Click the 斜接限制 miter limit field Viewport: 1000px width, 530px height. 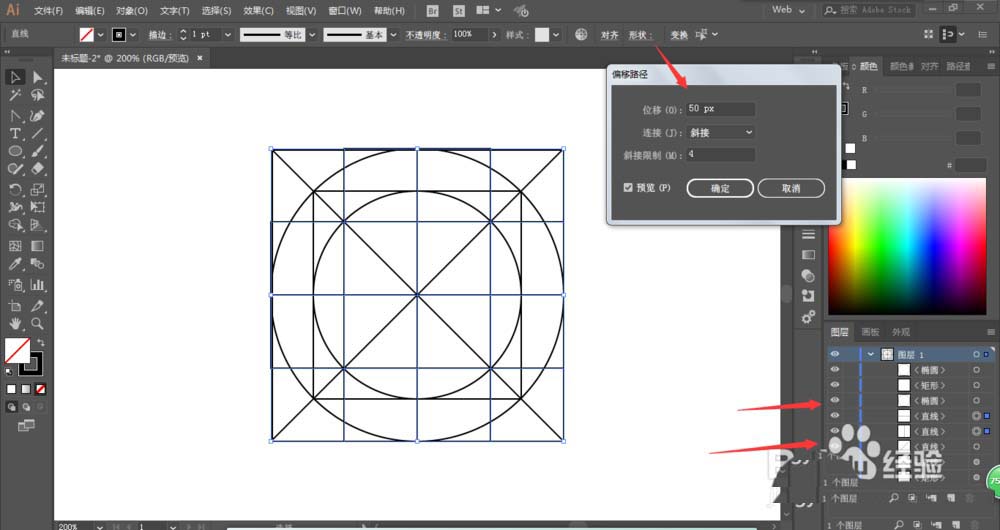click(x=721, y=154)
